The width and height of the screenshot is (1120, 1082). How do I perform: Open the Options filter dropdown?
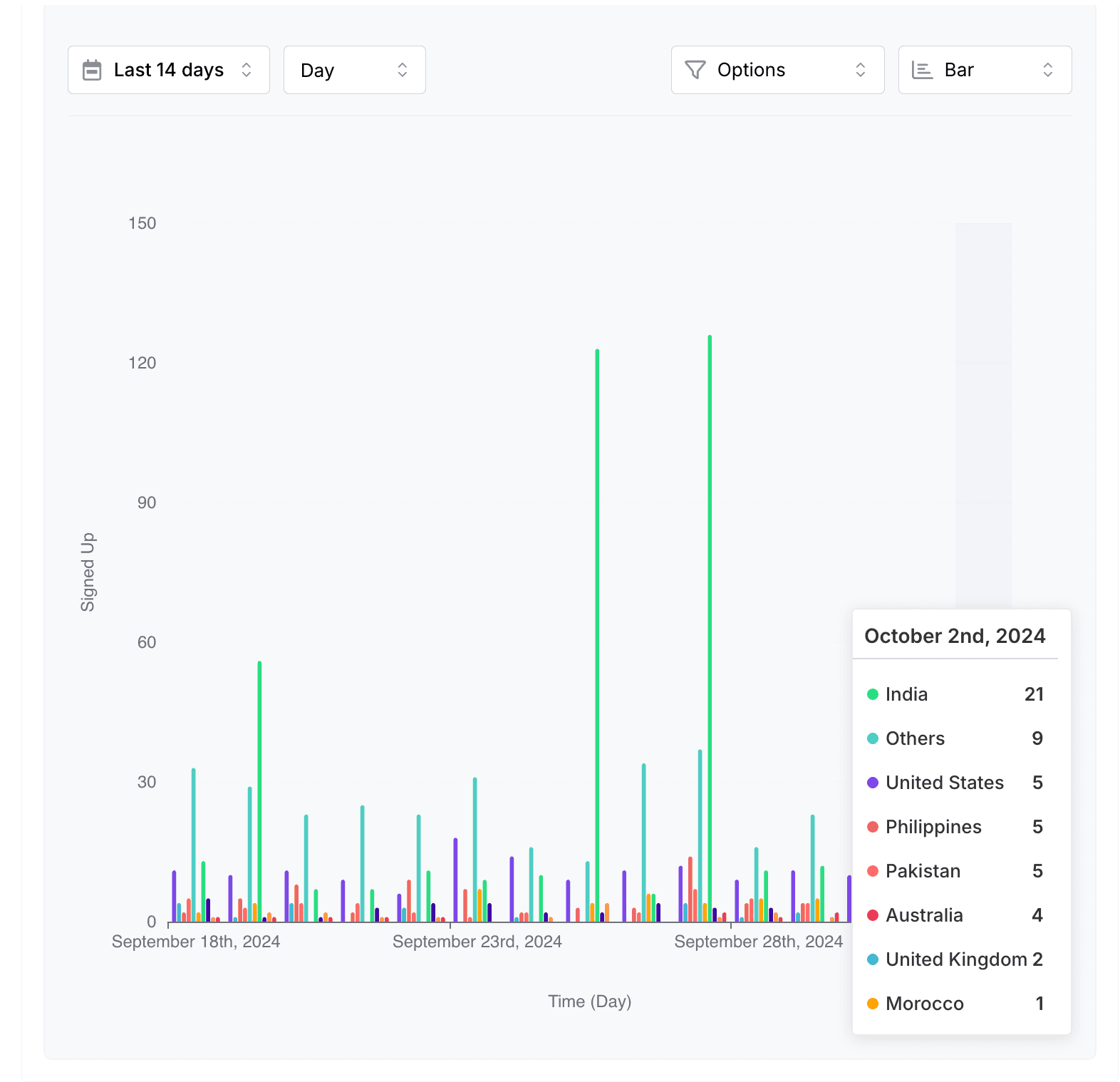point(778,70)
